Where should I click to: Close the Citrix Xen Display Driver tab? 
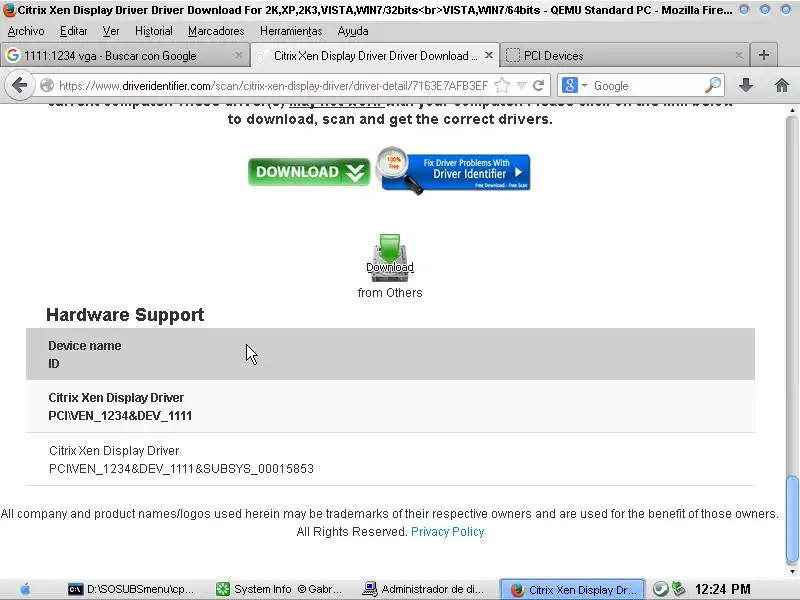click(x=489, y=55)
